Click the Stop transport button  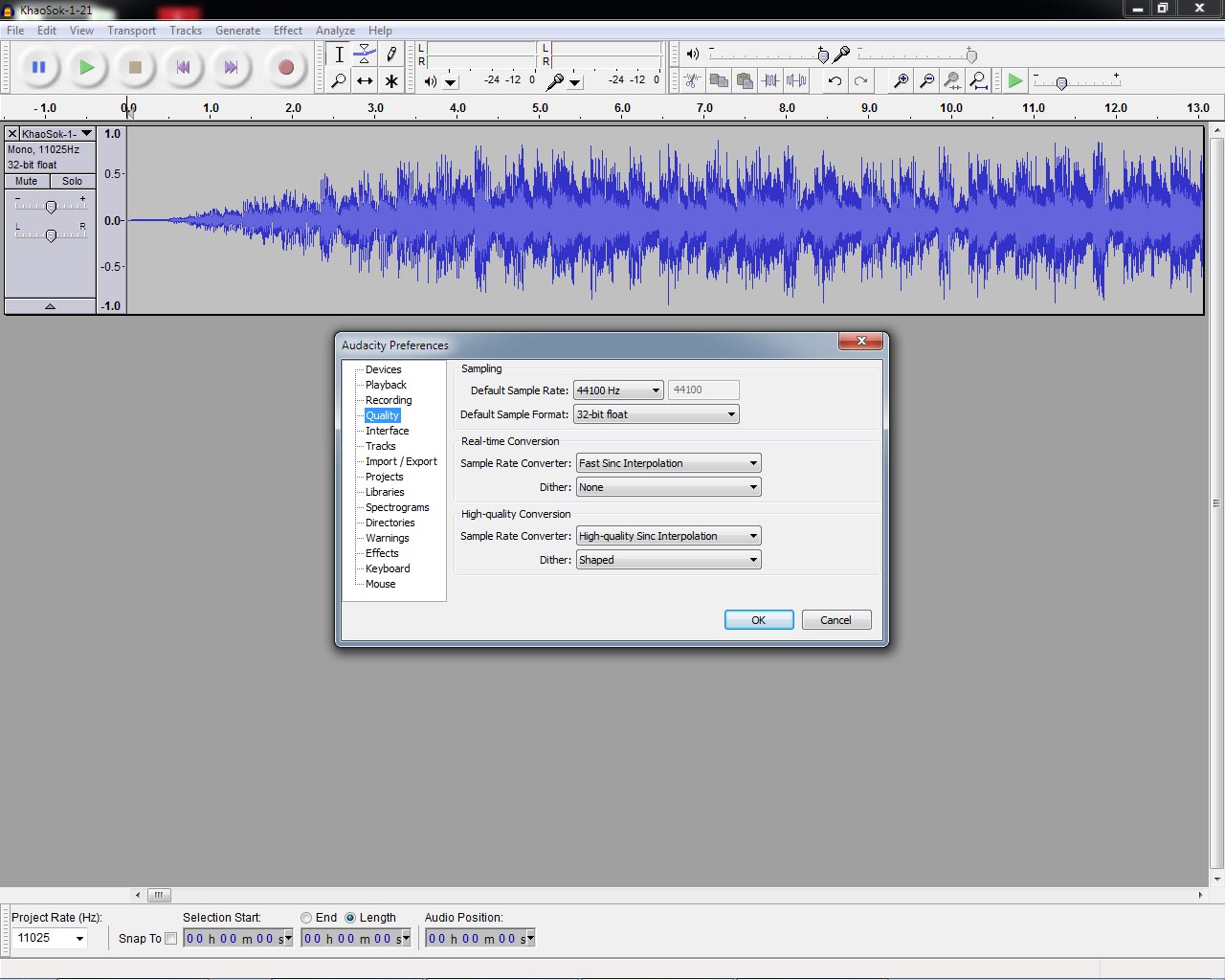pos(135,67)
